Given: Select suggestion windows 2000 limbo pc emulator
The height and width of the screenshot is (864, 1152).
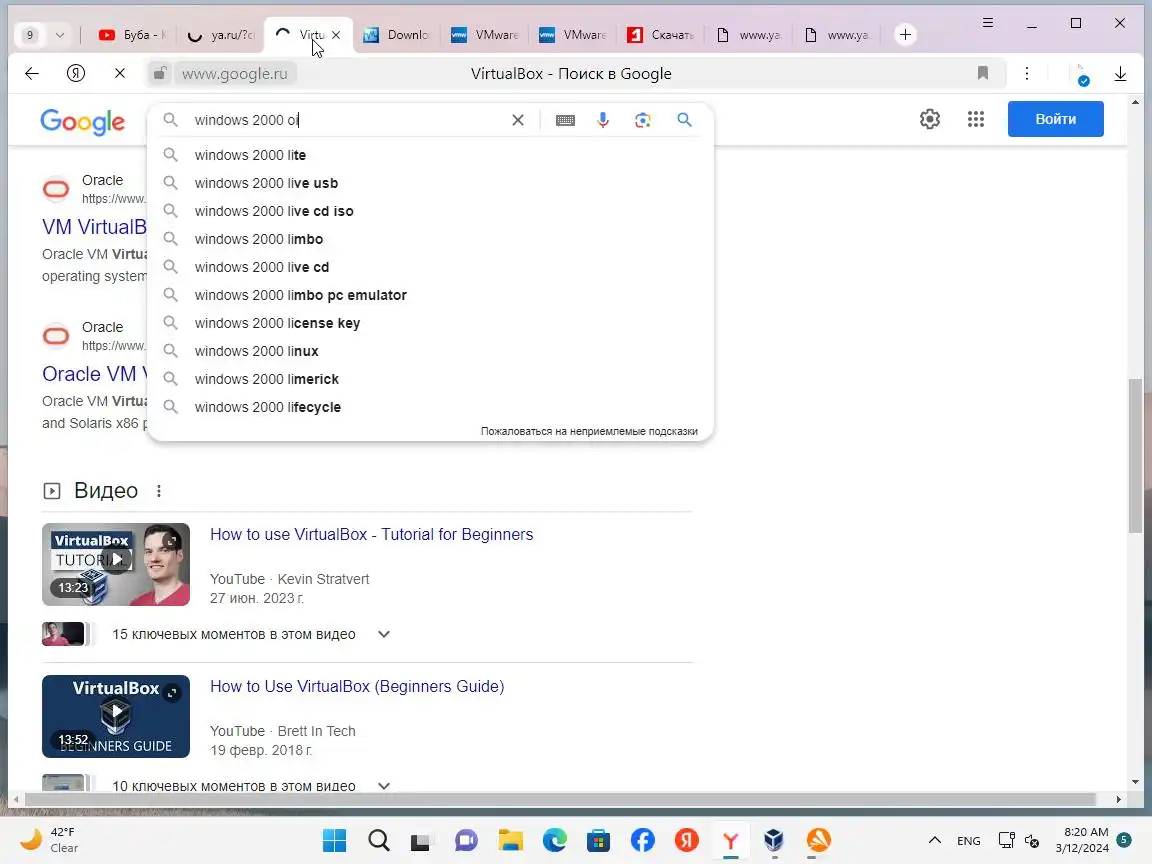Looking at the screenshot, I should pyautogui.click(x=430, y=295).
